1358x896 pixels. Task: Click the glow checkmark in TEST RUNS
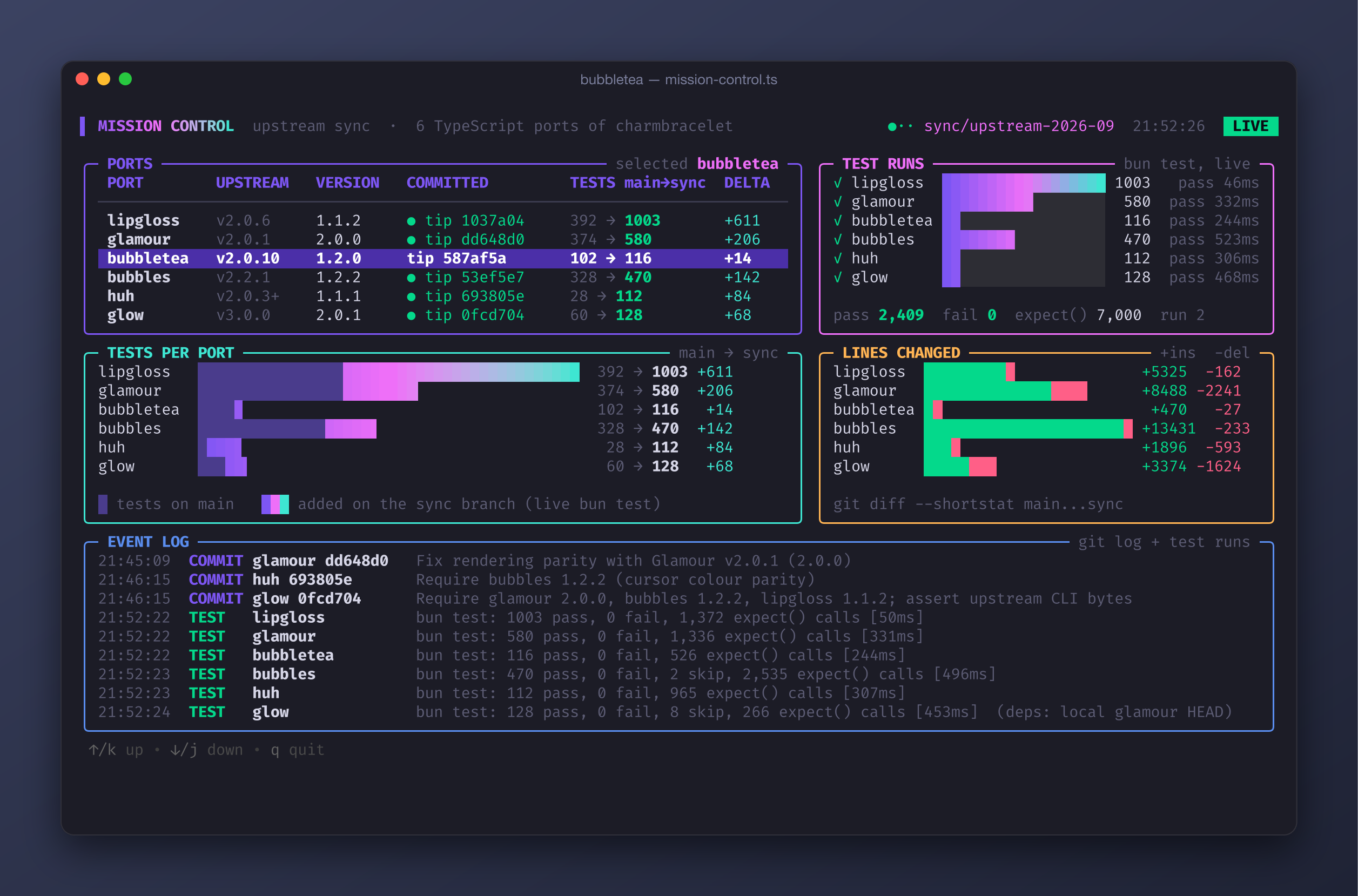(838, 277)
